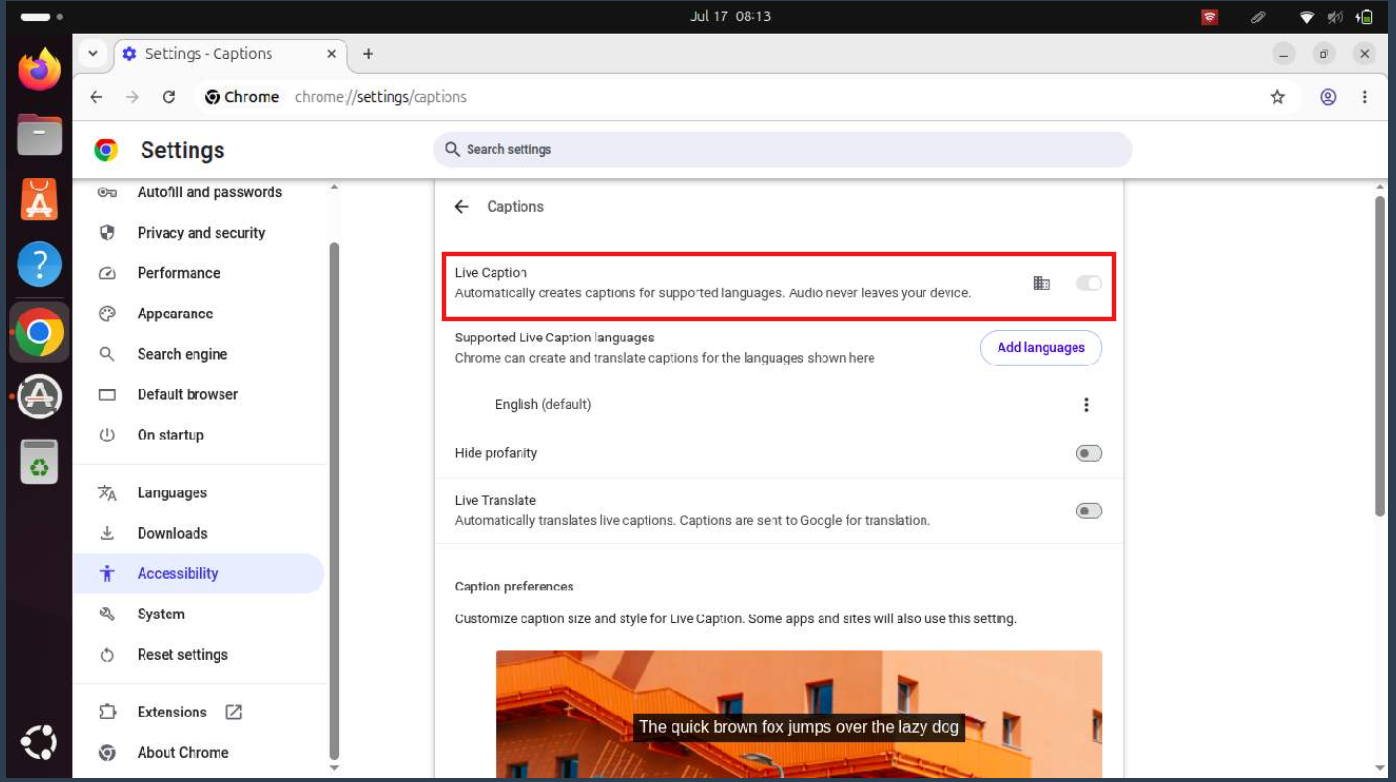Go to Privacy and security settings

coord(200,233)
